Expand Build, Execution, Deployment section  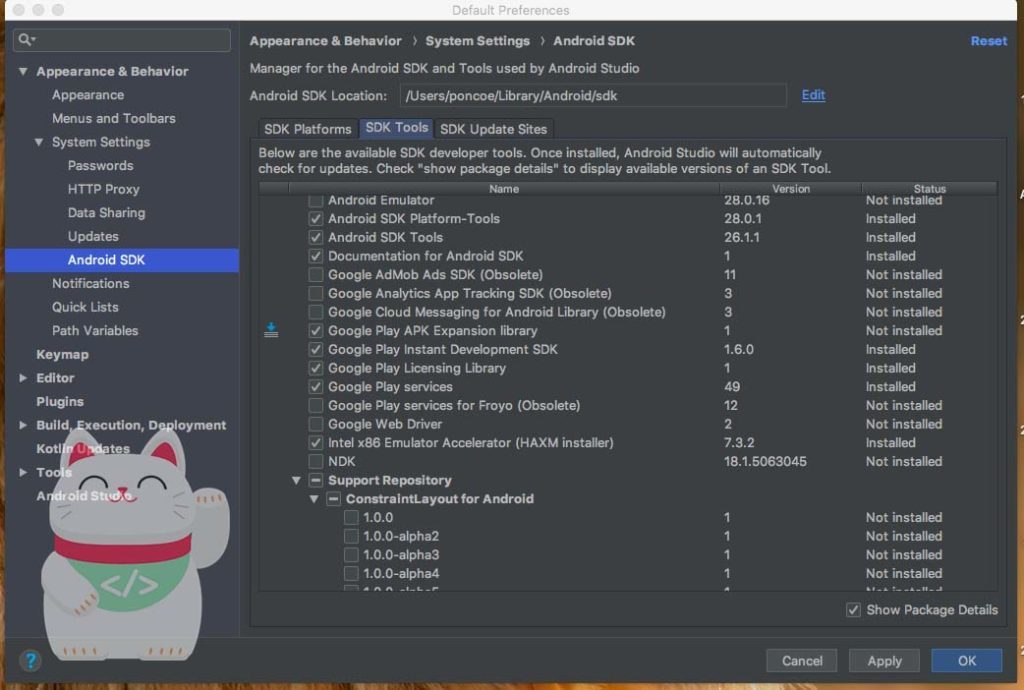point(24,425)
